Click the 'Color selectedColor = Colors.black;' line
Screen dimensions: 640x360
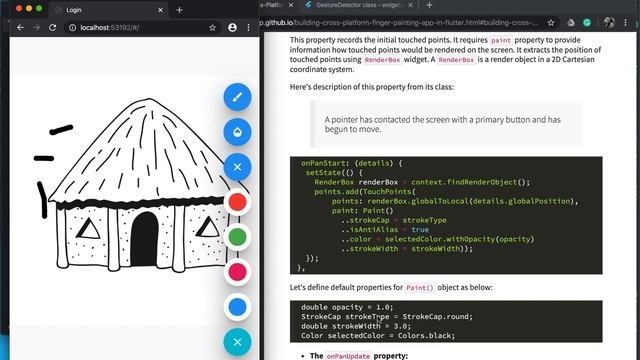click(x=378, y=336)
